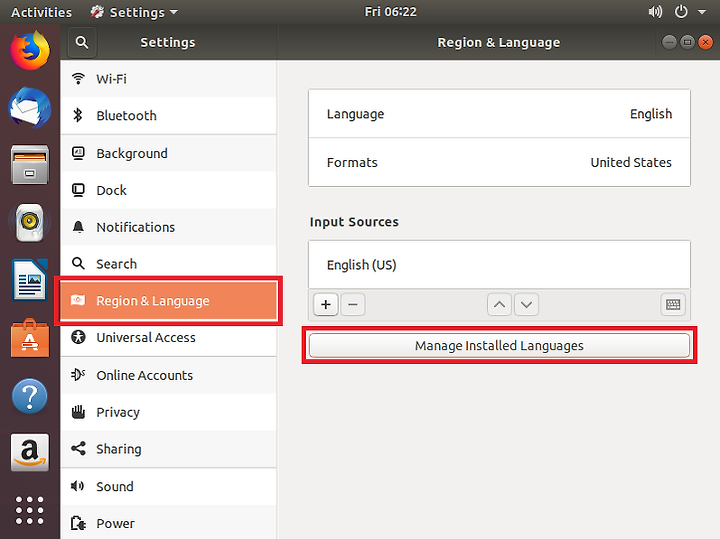Open the settings search magnifier button

tap(82, 43)
